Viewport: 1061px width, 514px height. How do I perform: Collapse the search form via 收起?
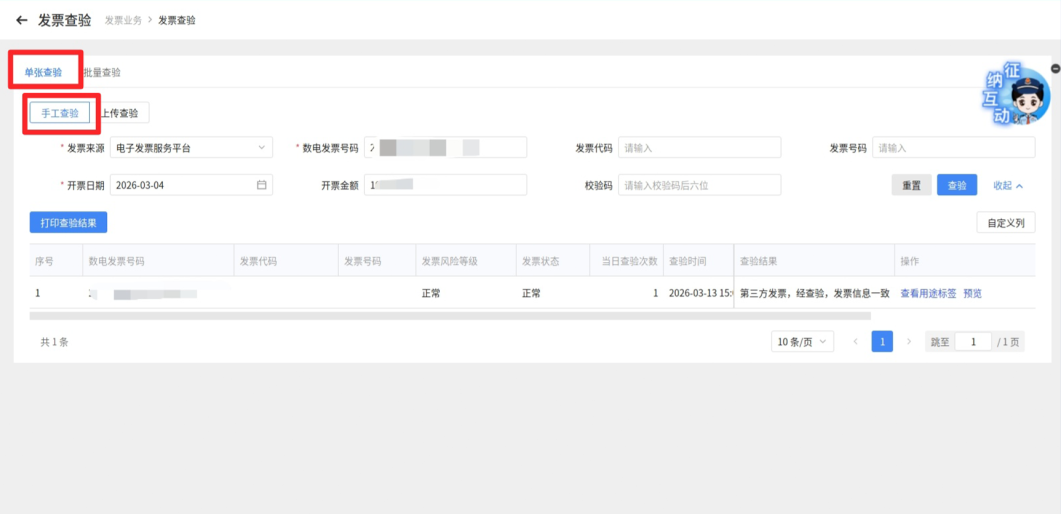pyautogui.click(x=1008, y=185)
